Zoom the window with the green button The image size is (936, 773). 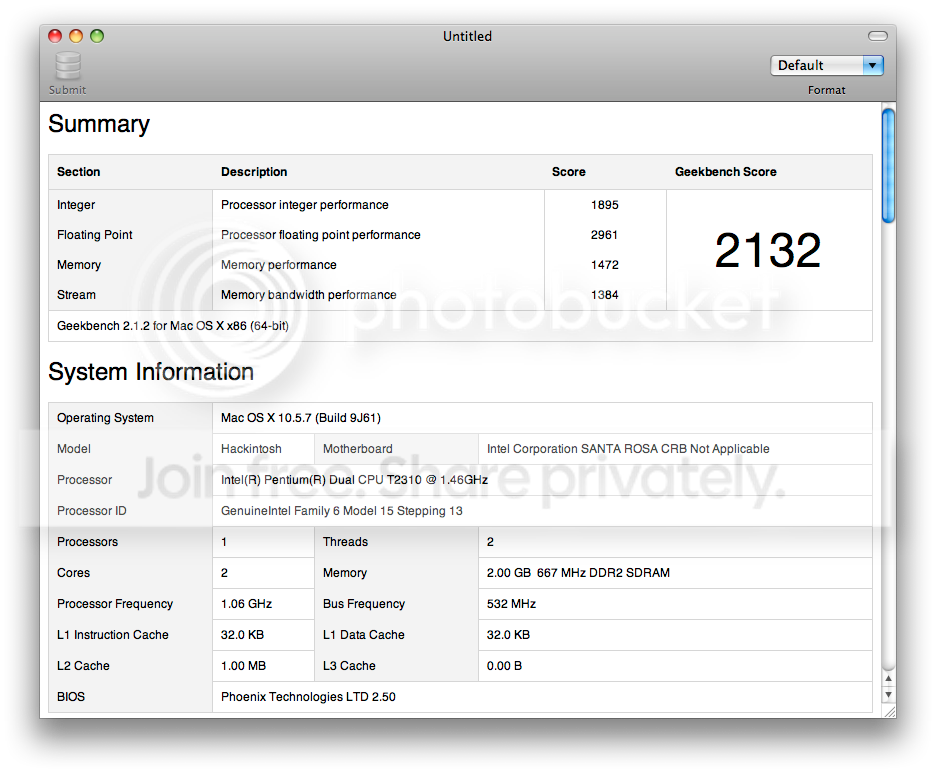point(97,36)
